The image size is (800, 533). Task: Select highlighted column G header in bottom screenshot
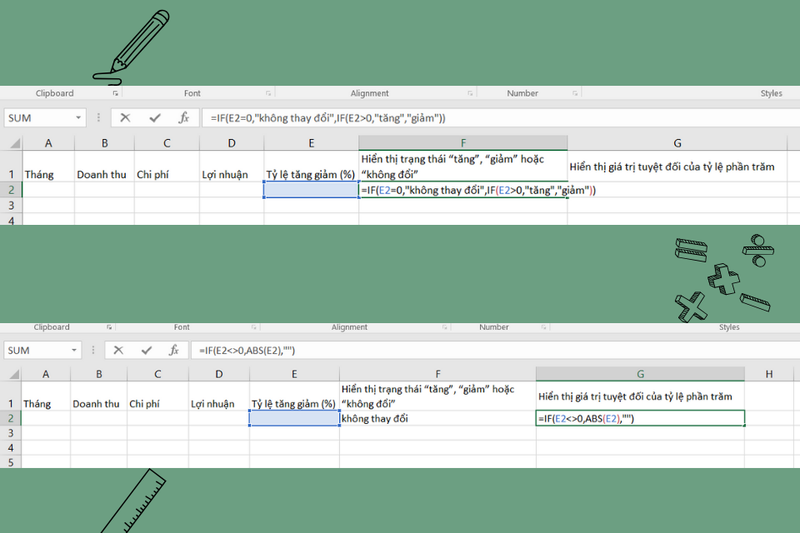tap(640, 374)
